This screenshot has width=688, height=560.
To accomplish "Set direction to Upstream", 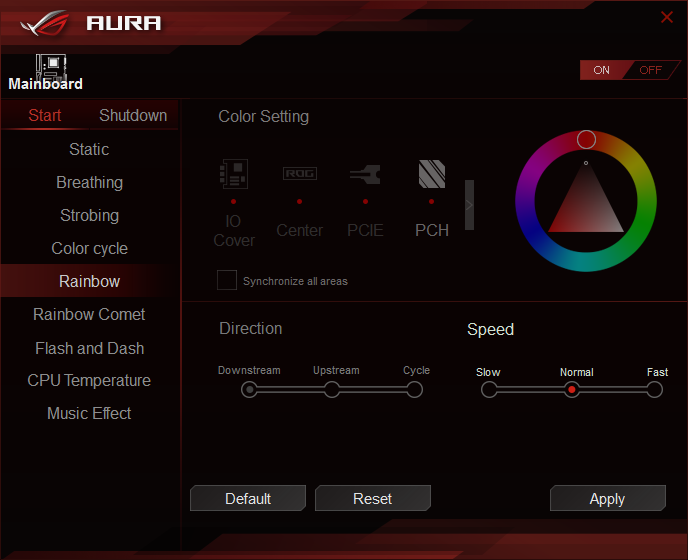I will click(x=332, y=389).
